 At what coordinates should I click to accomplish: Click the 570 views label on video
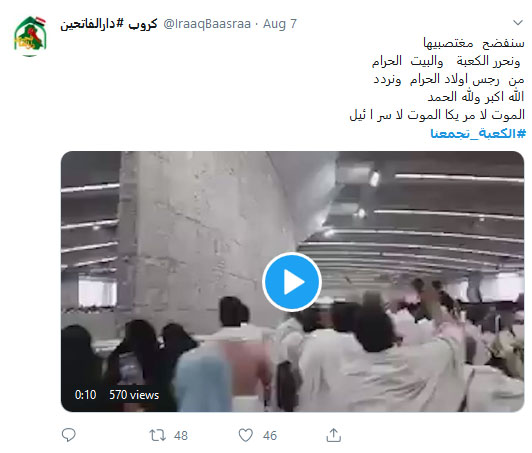click(x=134, y=395)
